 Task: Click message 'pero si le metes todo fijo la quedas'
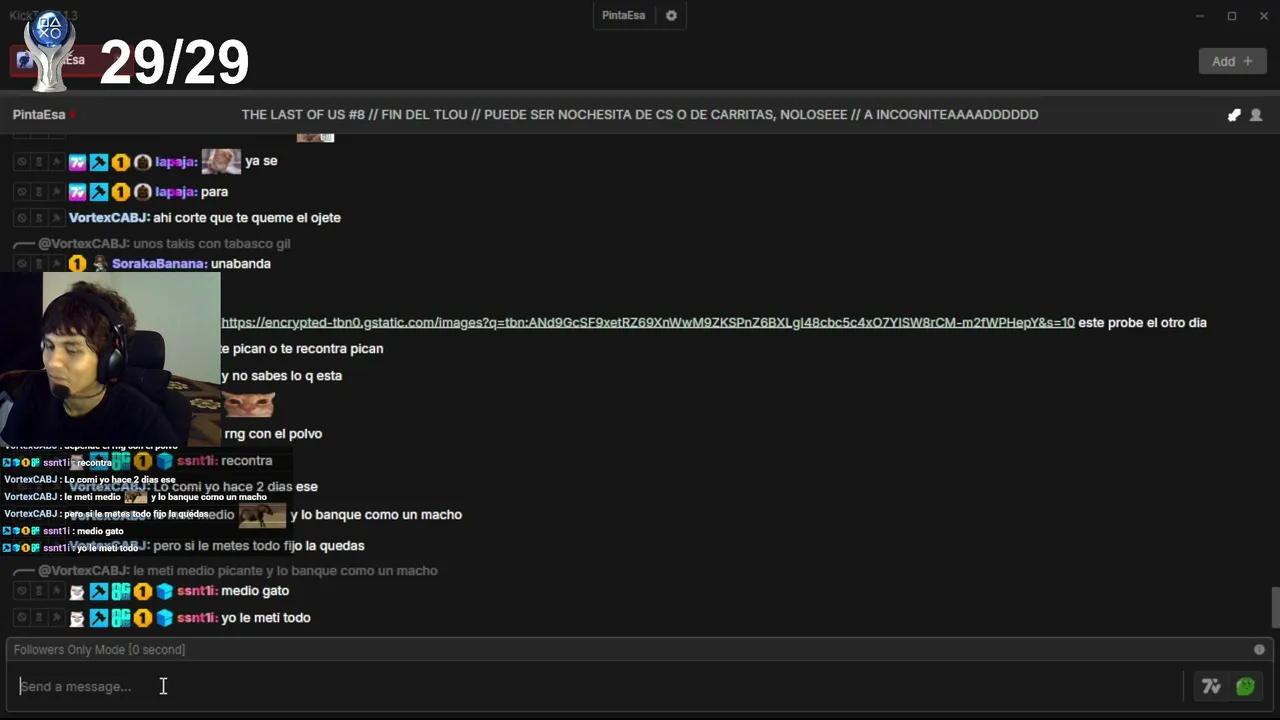(259, 546)
